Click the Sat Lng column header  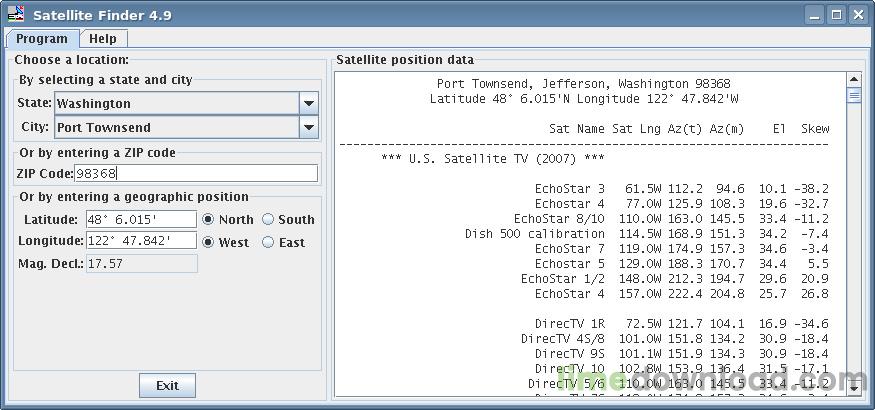point(636,129)
